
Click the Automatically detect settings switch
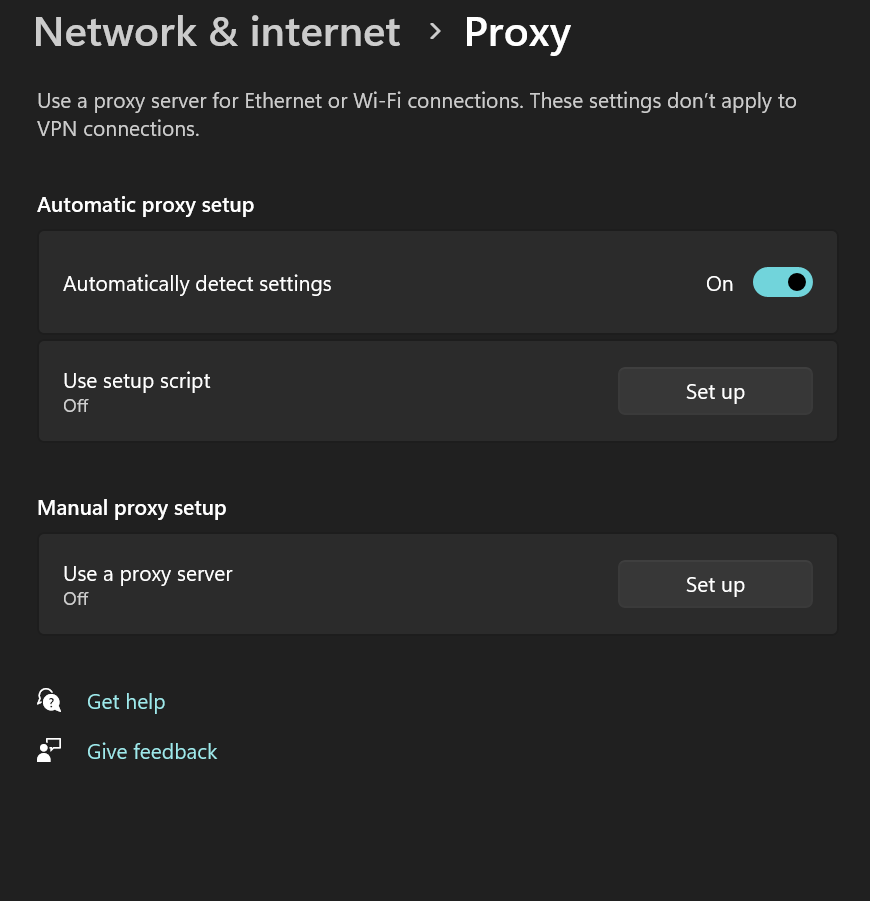[783, 282]
